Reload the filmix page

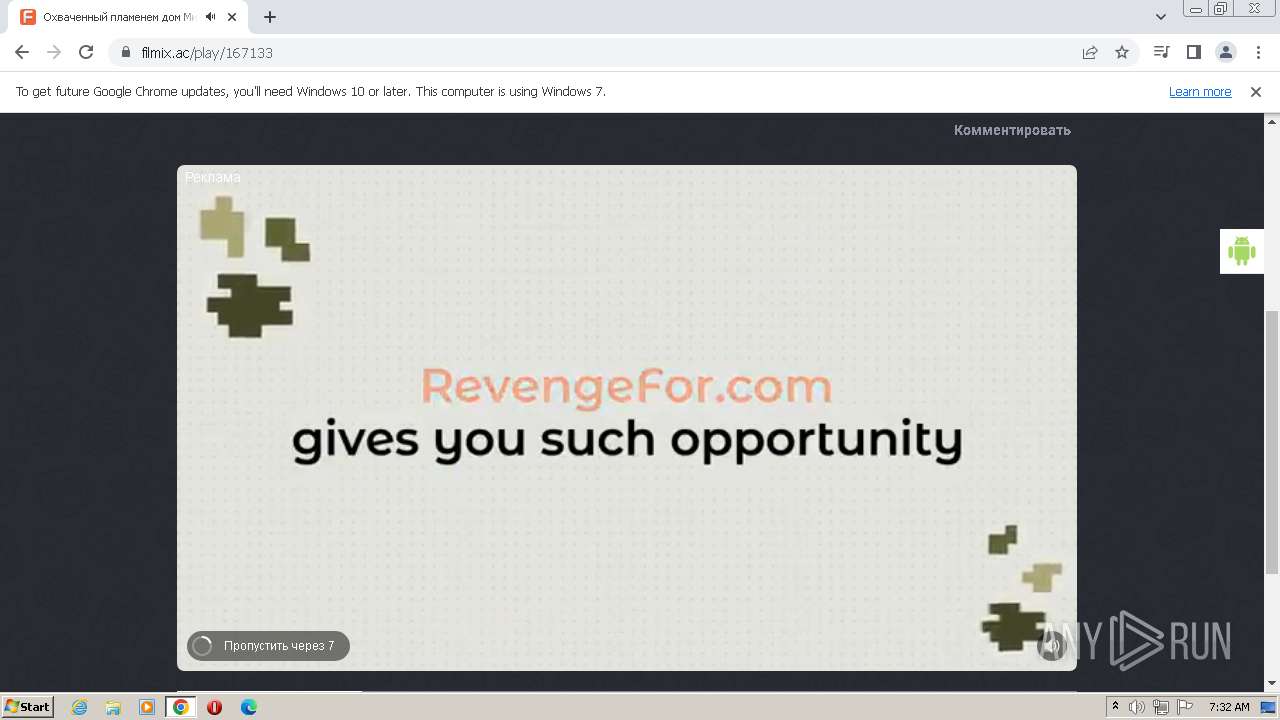86,52
